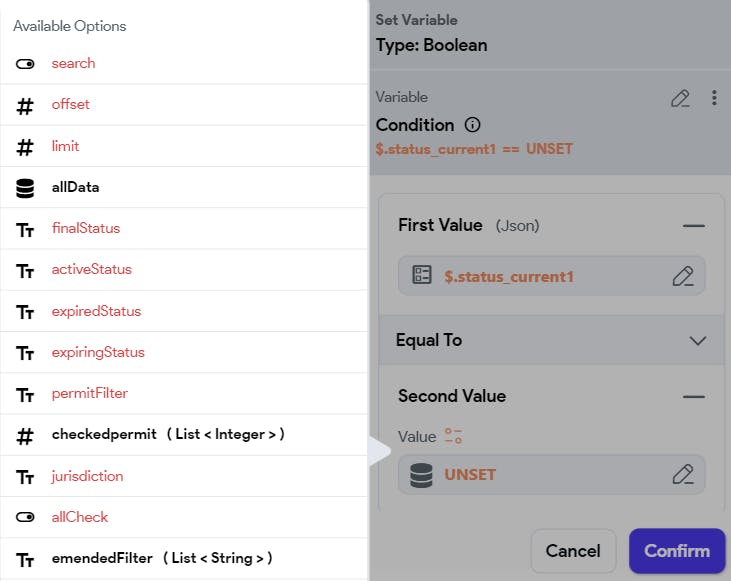Viewport: 731px width, 581px height.
Task: Click the text-type icon beside finalStatus
Action: pos(26,229)
